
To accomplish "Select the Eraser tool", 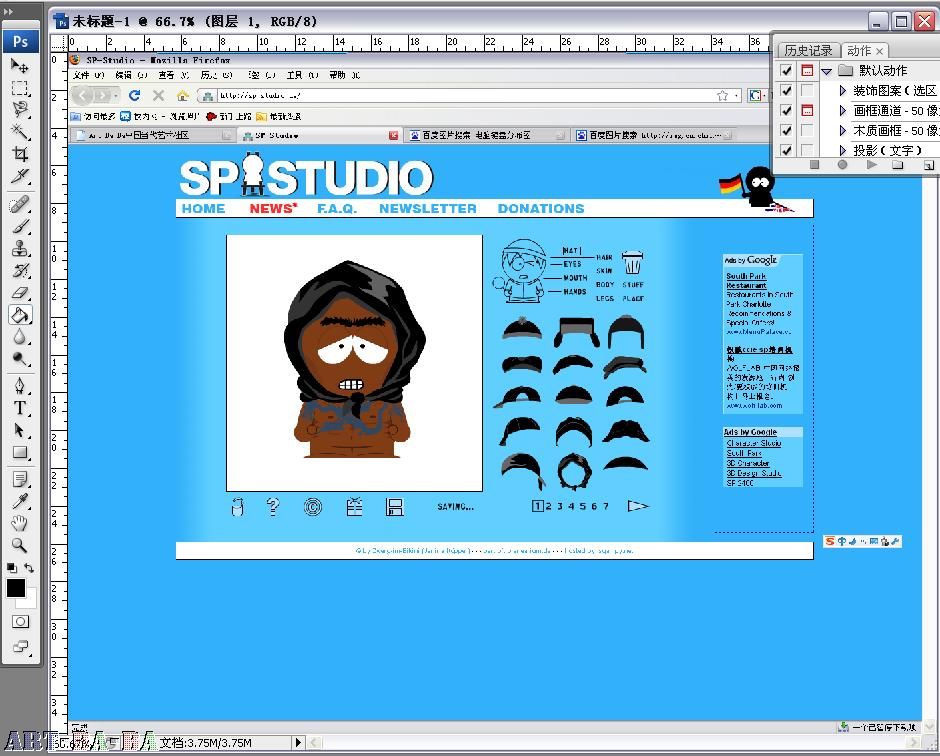I will 20,293.
